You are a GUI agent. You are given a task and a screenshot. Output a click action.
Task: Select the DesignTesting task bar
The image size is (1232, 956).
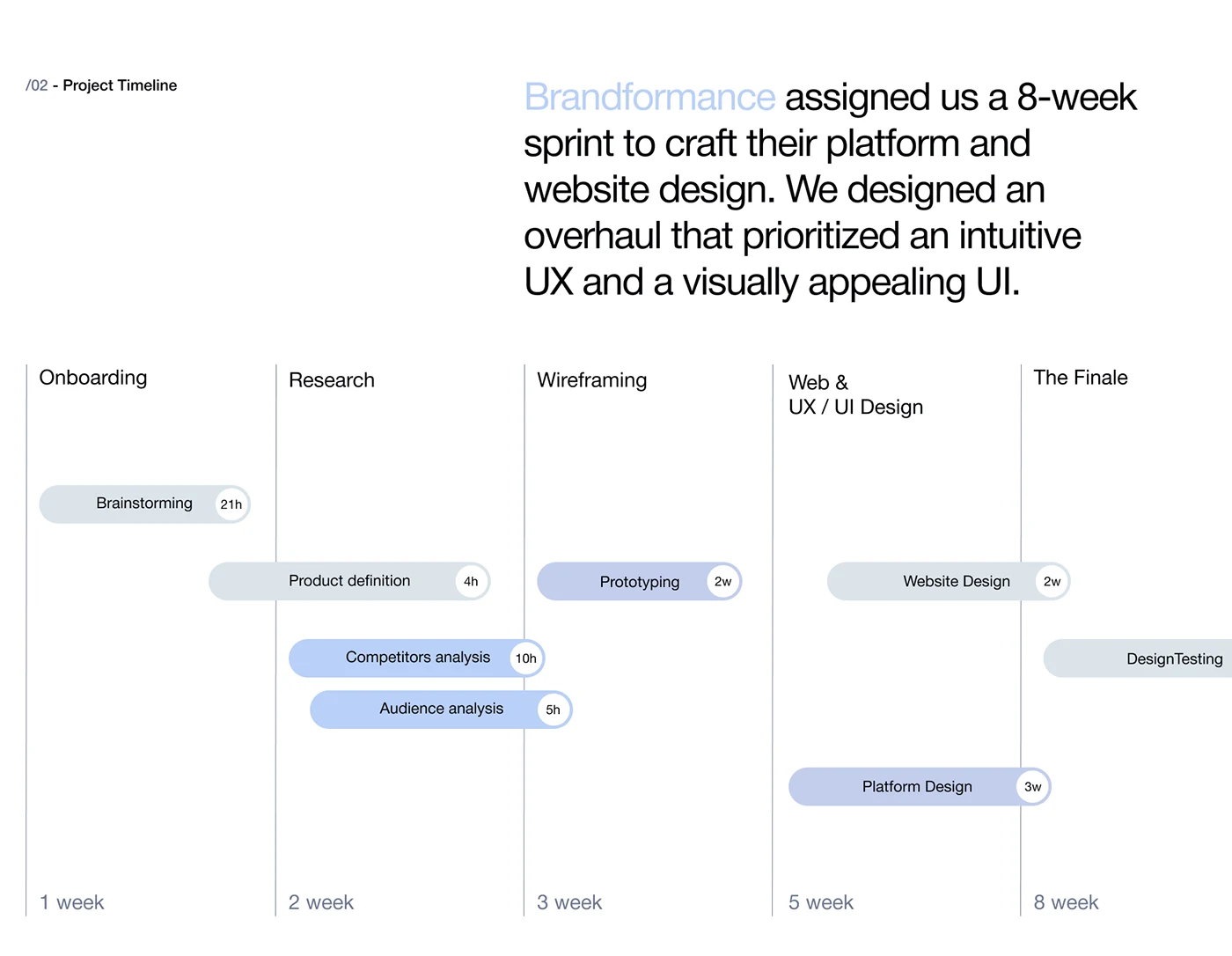(x=1162, y=658)
